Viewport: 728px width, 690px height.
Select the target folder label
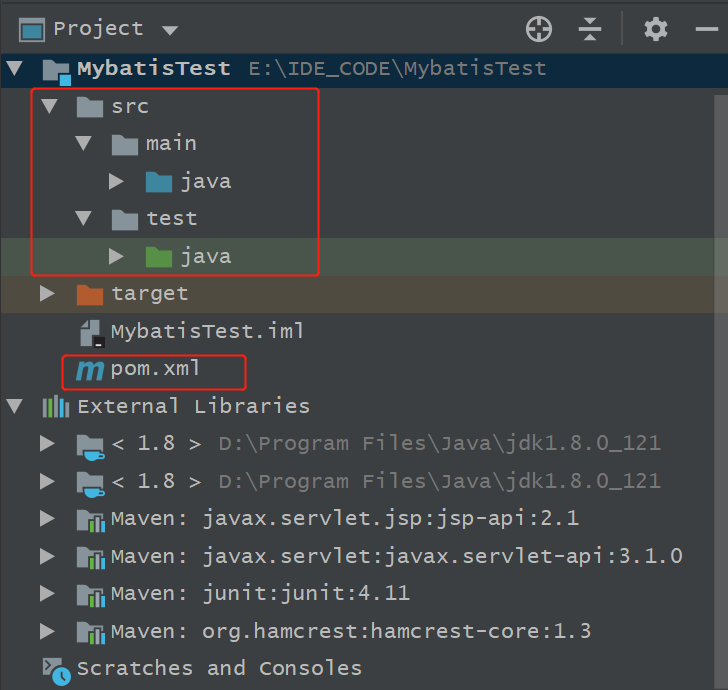pos(150,294)
